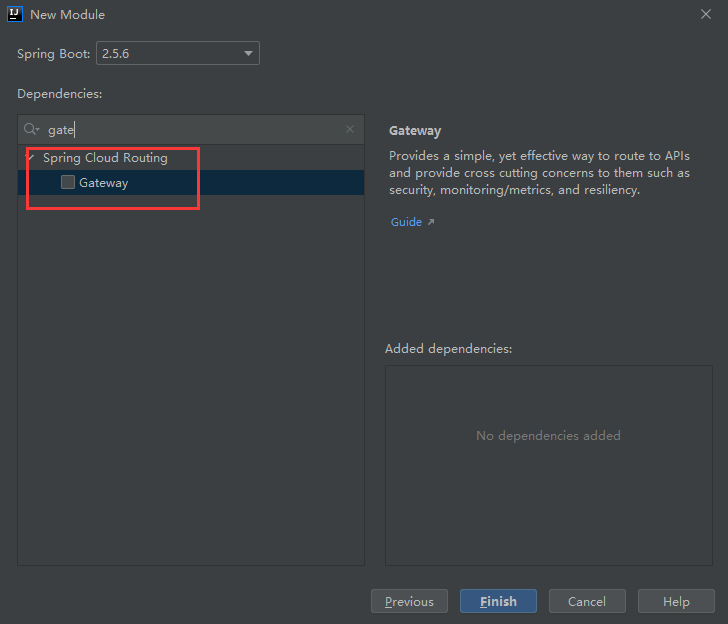Click the search magnifier icon
Image resolution: width=728 pixels, height=624 pixels.
pyautogui.click(x=31, y=129)
